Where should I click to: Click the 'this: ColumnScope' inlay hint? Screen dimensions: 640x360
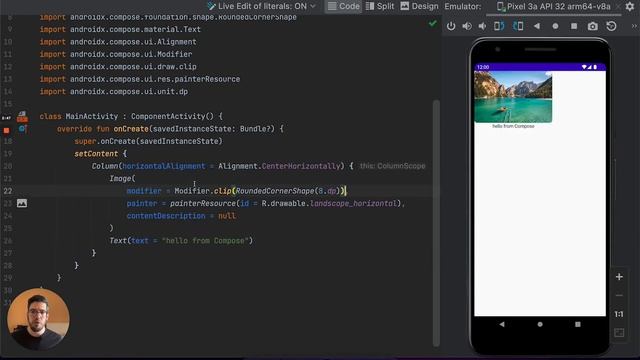pyautogui.click(x=392, y=166)
